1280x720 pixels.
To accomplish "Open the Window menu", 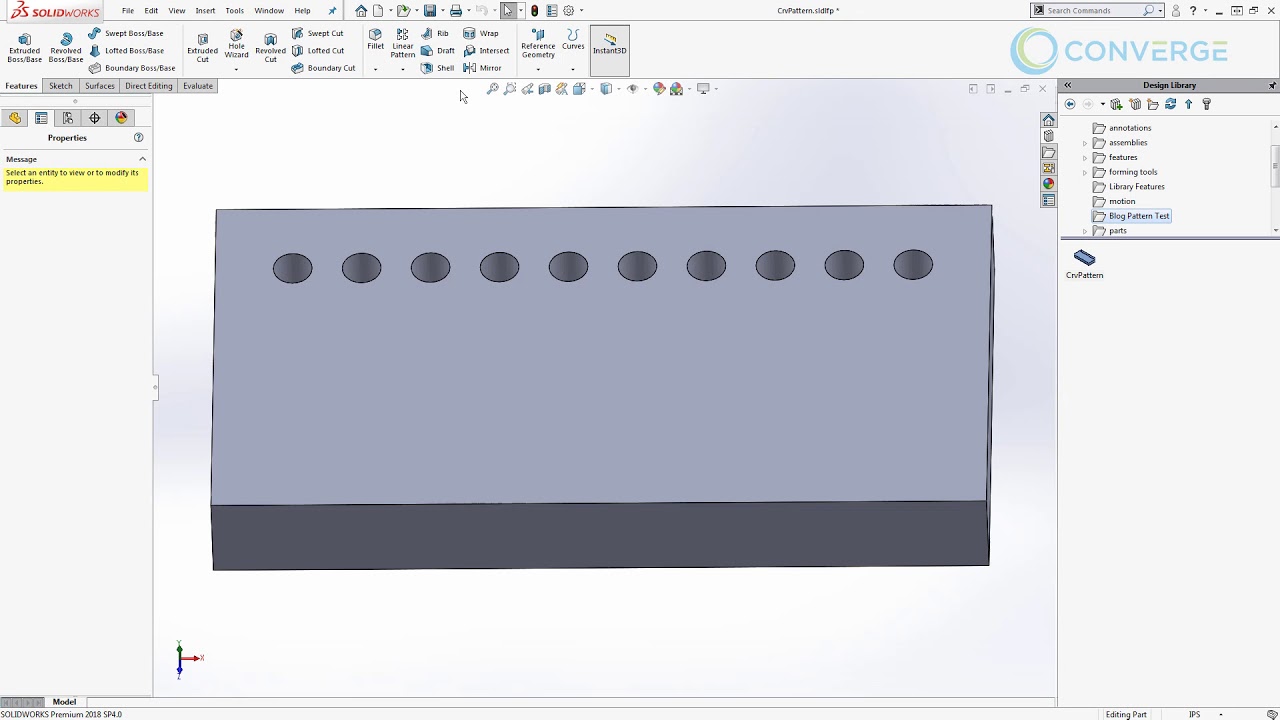I will 269,10.
